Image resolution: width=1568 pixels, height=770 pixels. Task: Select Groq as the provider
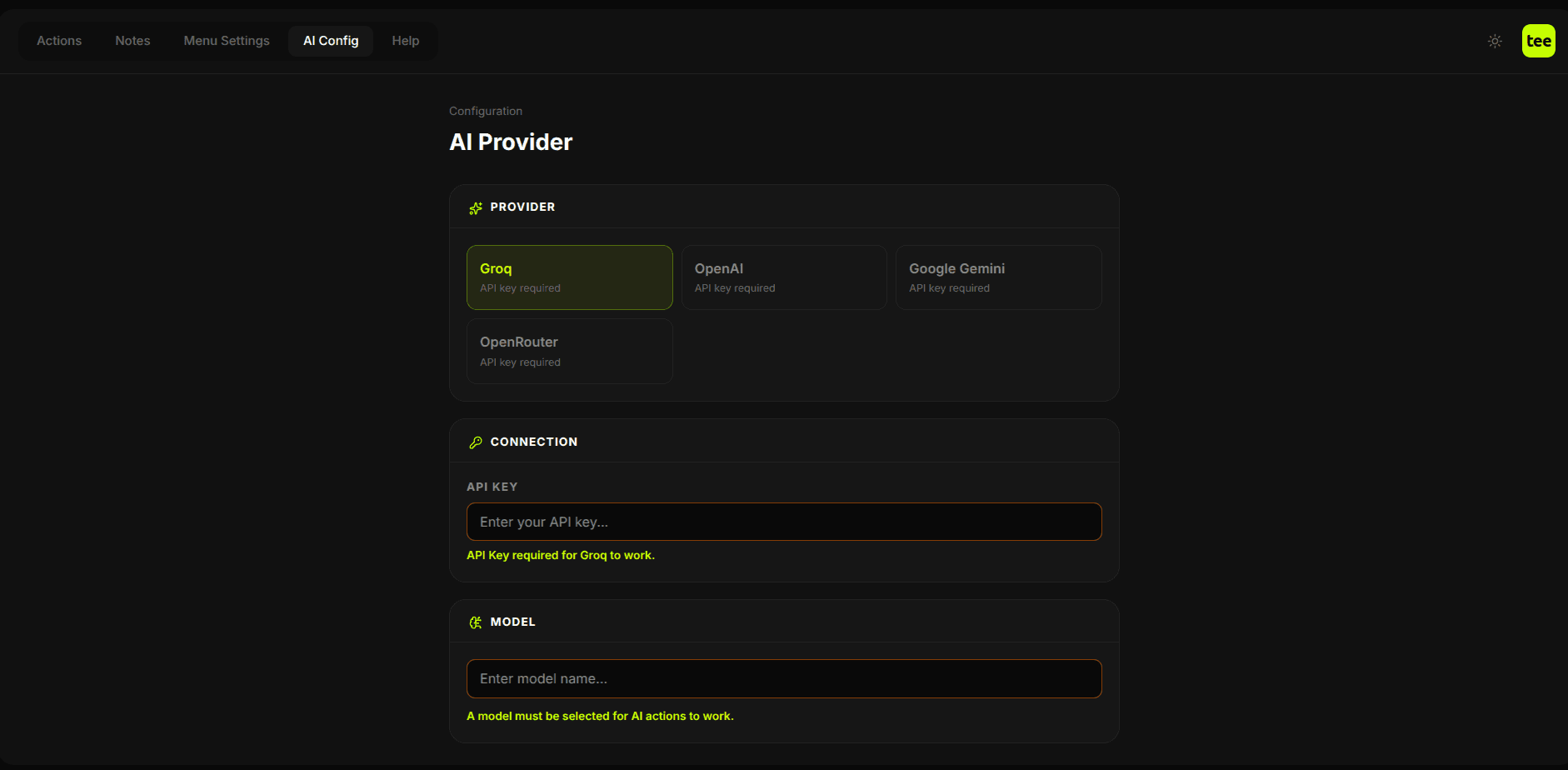pos(570,277)
